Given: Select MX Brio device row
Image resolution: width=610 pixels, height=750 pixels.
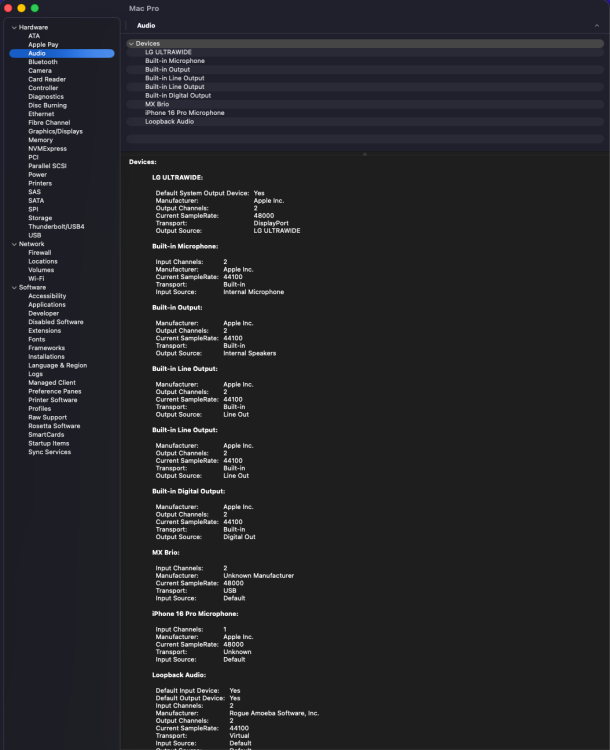Looking at the screenshot, I should click(x=365, y=104).
